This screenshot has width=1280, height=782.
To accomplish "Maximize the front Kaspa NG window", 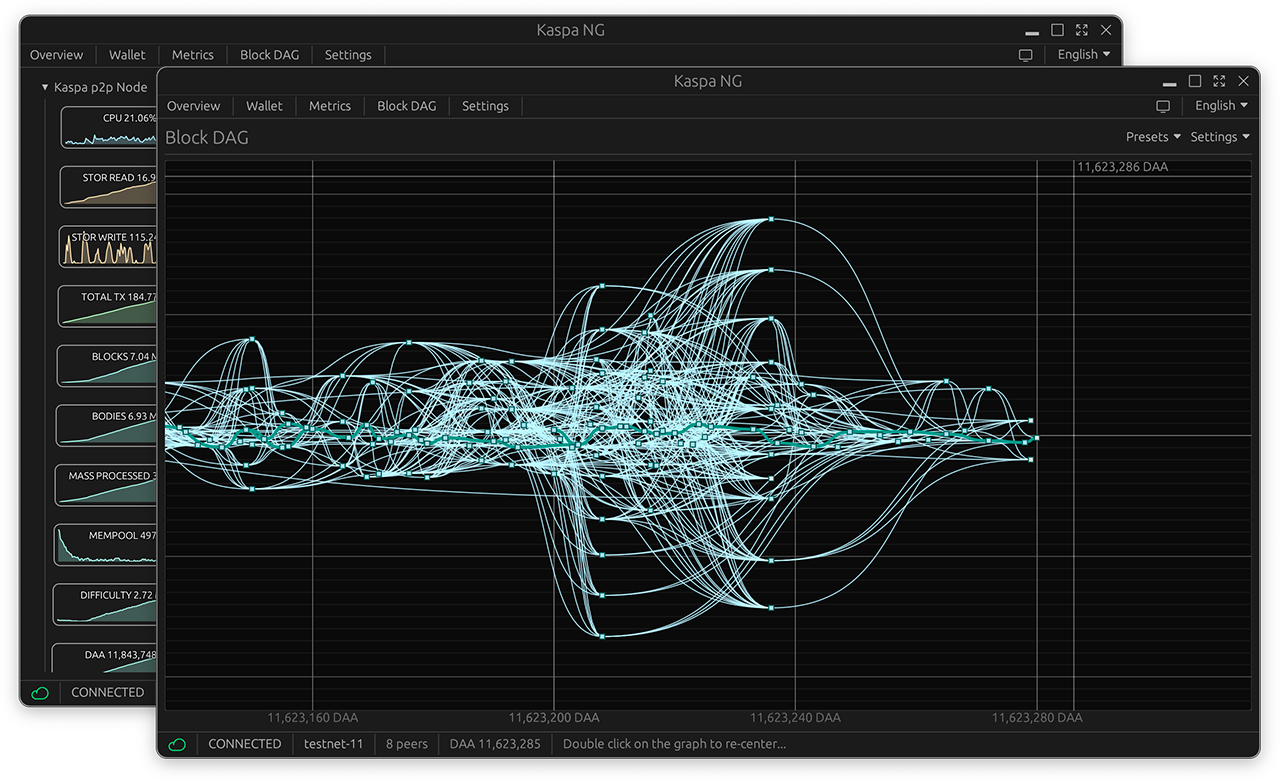I will coord(1195,81).
